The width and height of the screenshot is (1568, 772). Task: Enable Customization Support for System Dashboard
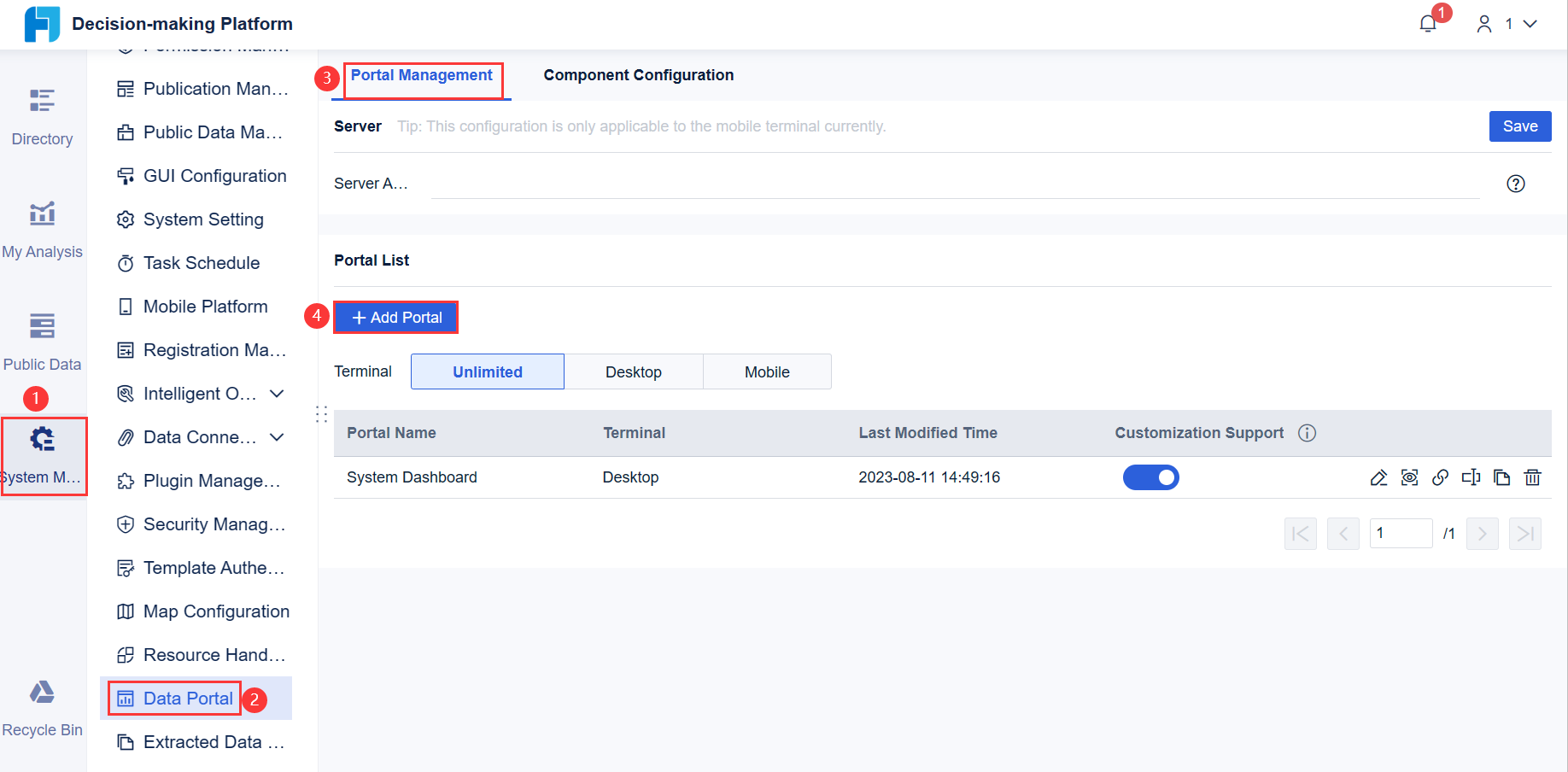1151,477
